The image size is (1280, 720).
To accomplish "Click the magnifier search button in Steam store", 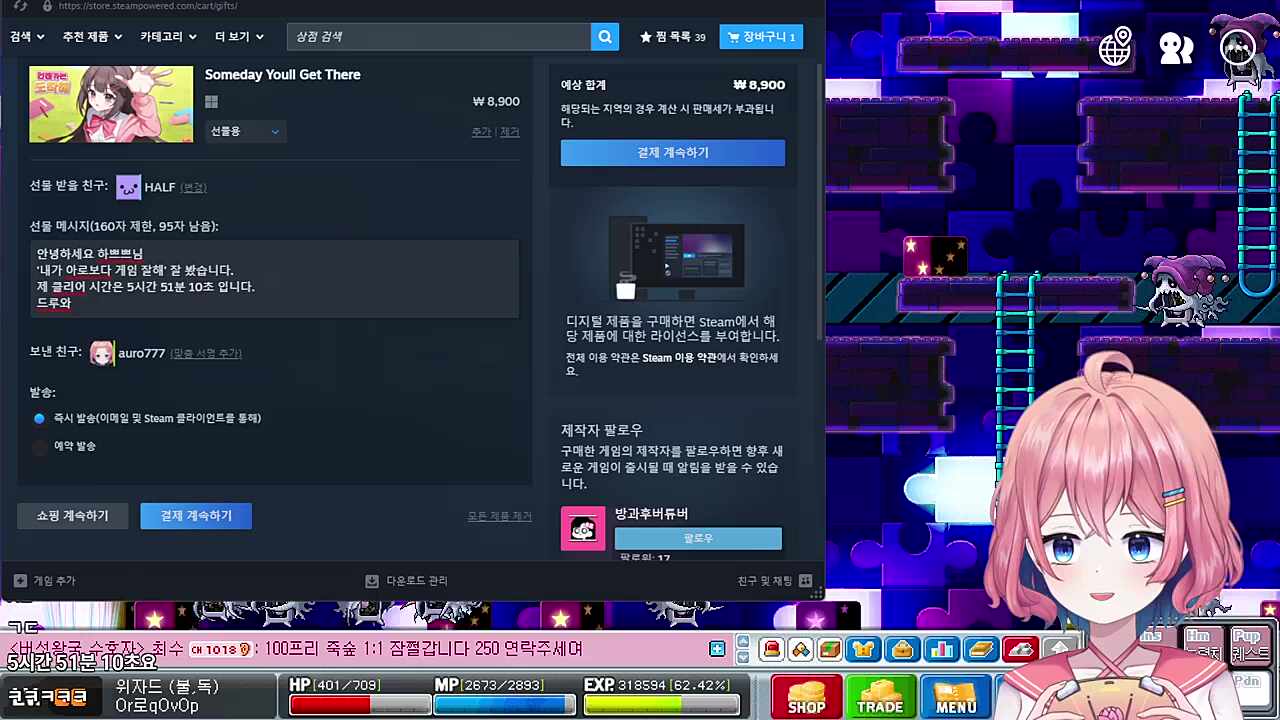I will click(x=605, y=37).
